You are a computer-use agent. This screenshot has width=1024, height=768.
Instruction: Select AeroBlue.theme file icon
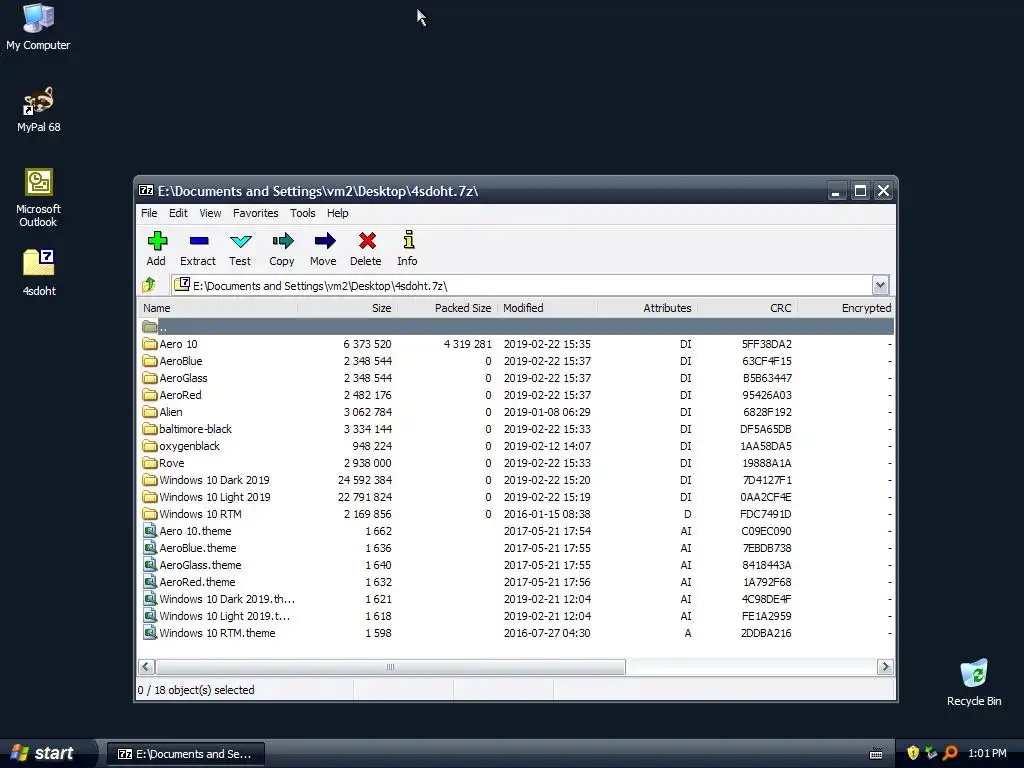[150, 547]
